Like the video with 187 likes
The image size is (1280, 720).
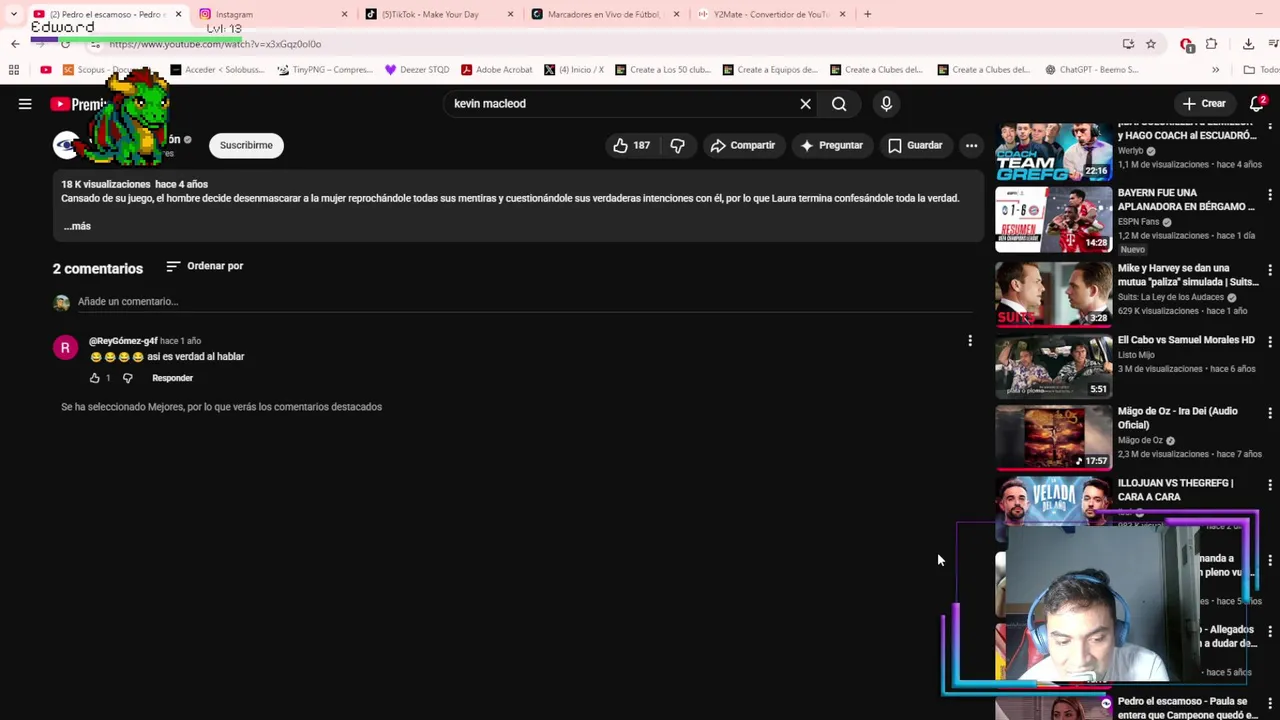coord(631,145)
